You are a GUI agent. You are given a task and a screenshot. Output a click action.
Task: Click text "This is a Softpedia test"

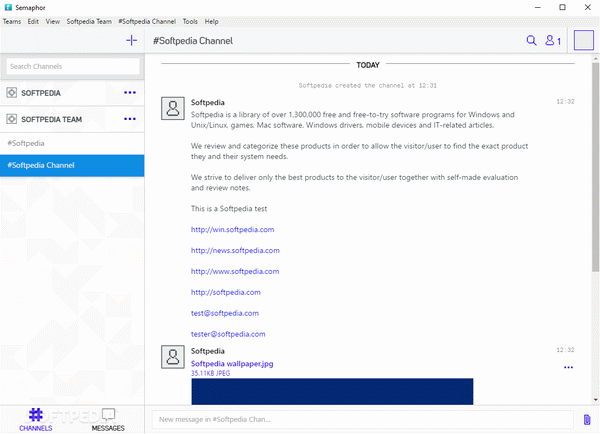[x=229, y=209]
